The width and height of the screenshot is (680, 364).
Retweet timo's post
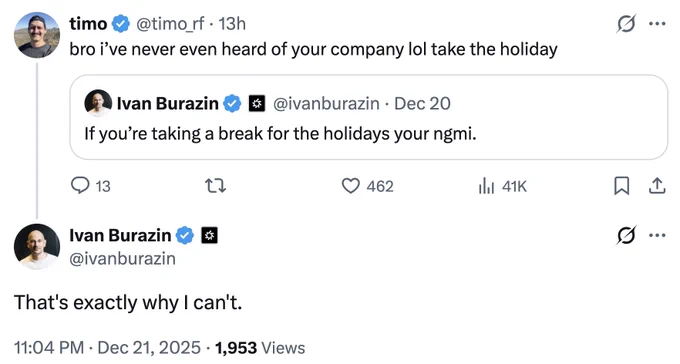click(x=215, y=186)
